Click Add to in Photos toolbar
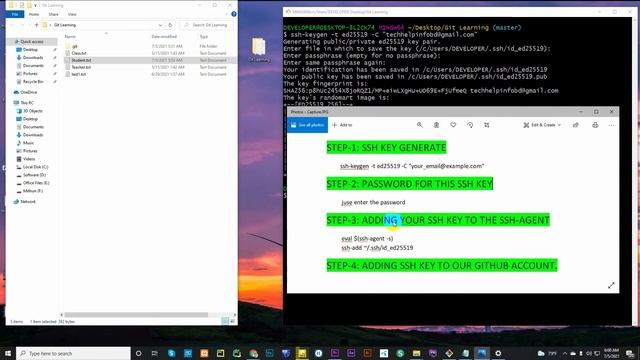The image size is (640, 360). pyautogui.click(x=342, y=125)
